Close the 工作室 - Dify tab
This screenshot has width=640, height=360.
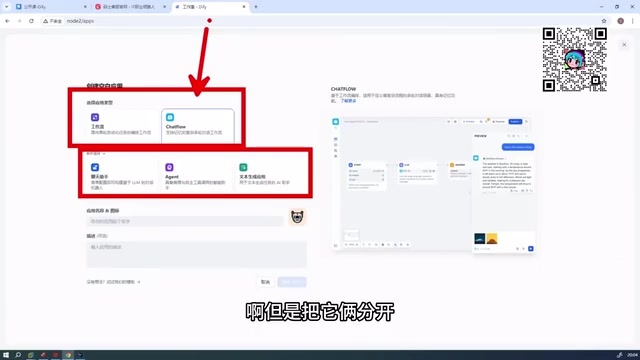244,7
